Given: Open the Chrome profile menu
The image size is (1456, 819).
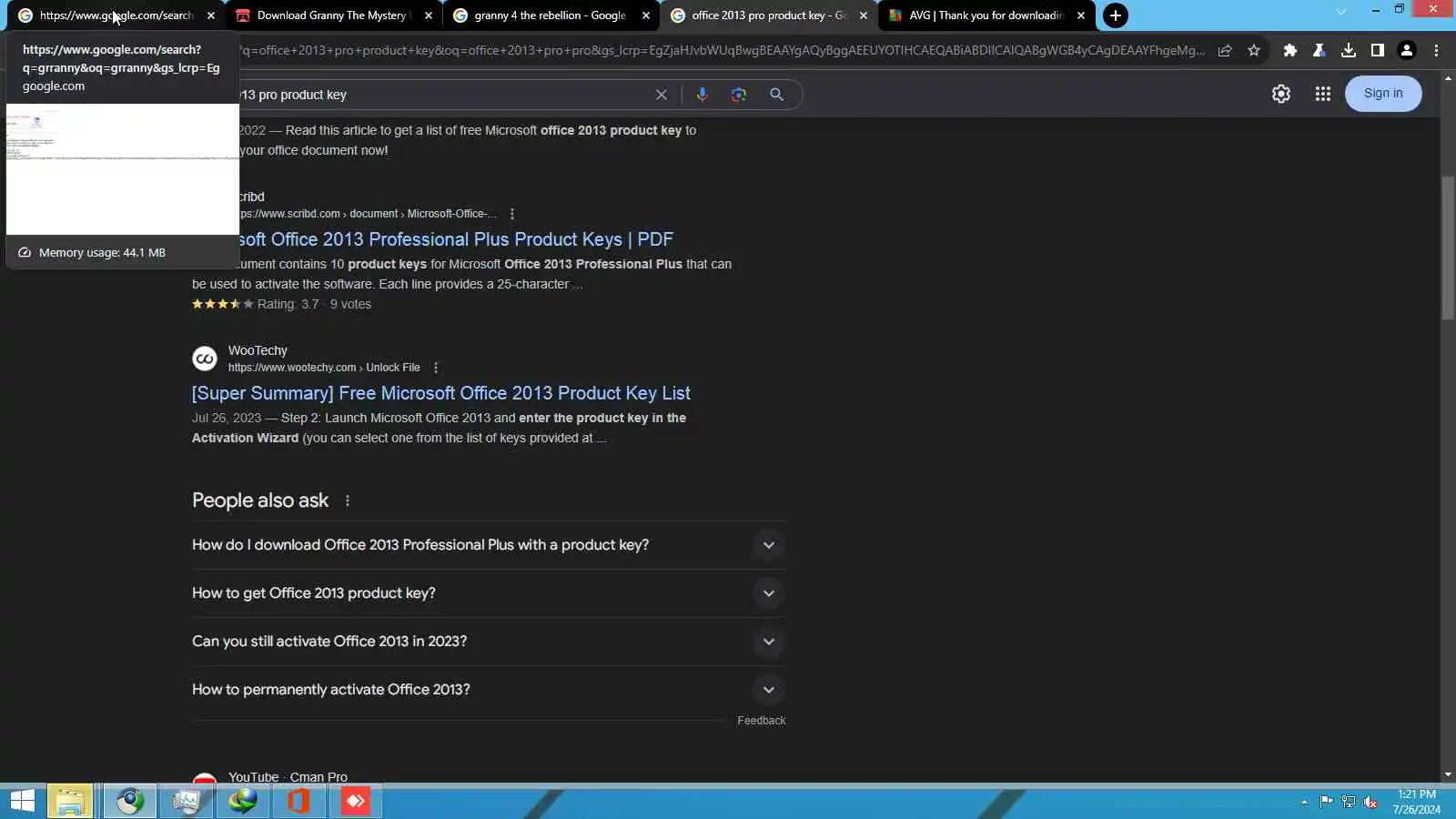Looking at the screenshot, I should point(1407,51).
